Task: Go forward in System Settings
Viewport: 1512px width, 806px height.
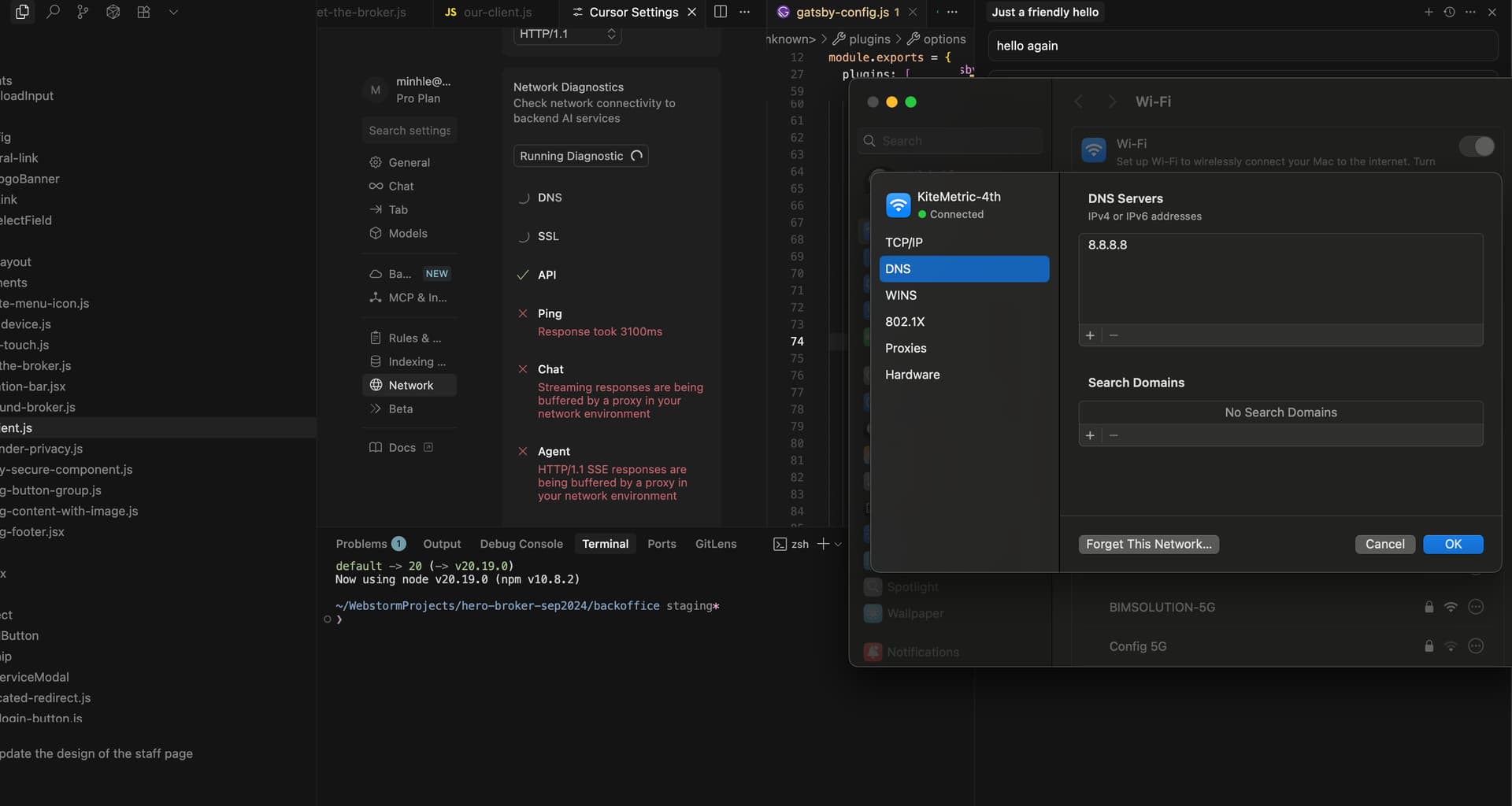Action: click(1112, 102)
